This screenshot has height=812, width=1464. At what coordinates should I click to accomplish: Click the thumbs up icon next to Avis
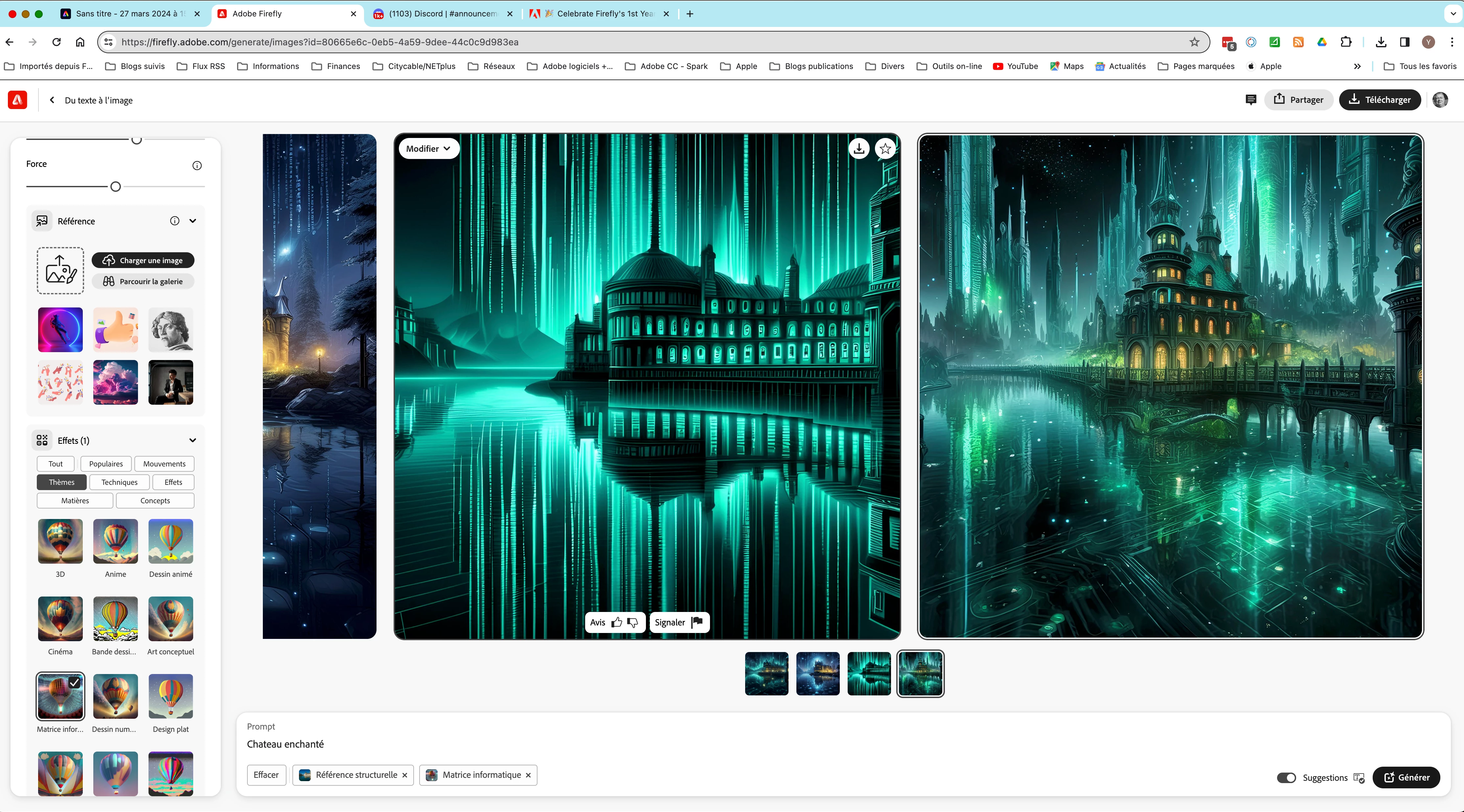(617, 622)
